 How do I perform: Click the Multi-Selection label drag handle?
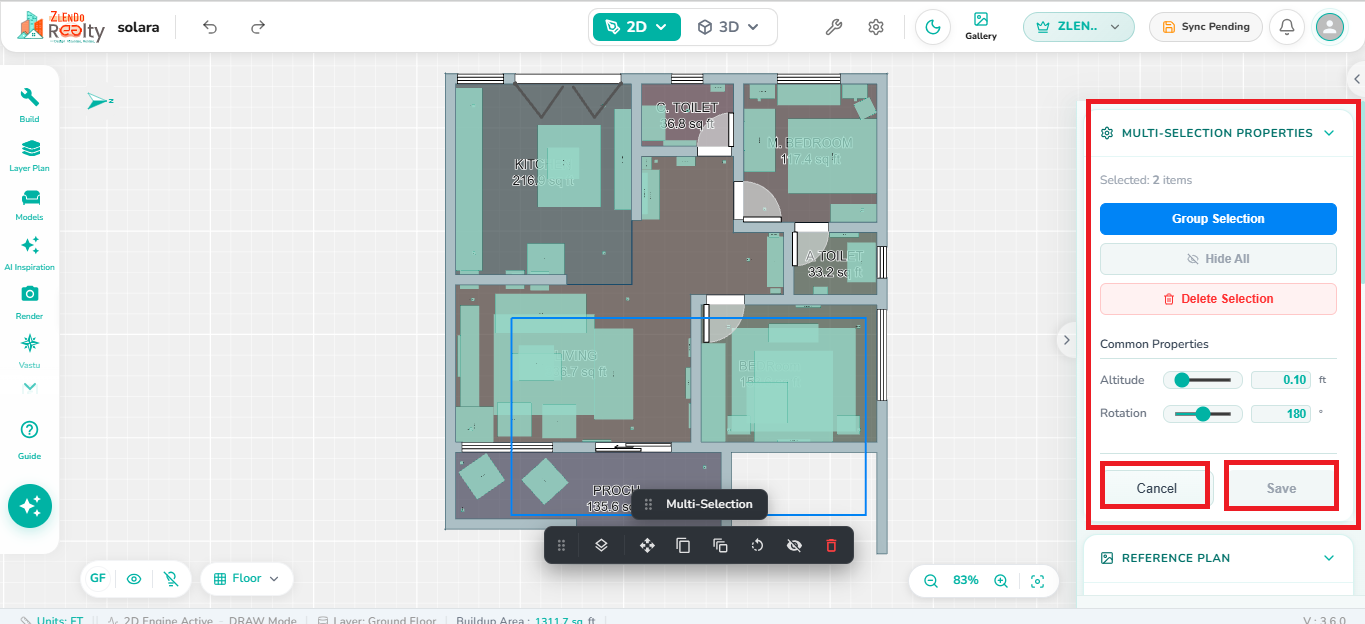(x=648, y=504)
